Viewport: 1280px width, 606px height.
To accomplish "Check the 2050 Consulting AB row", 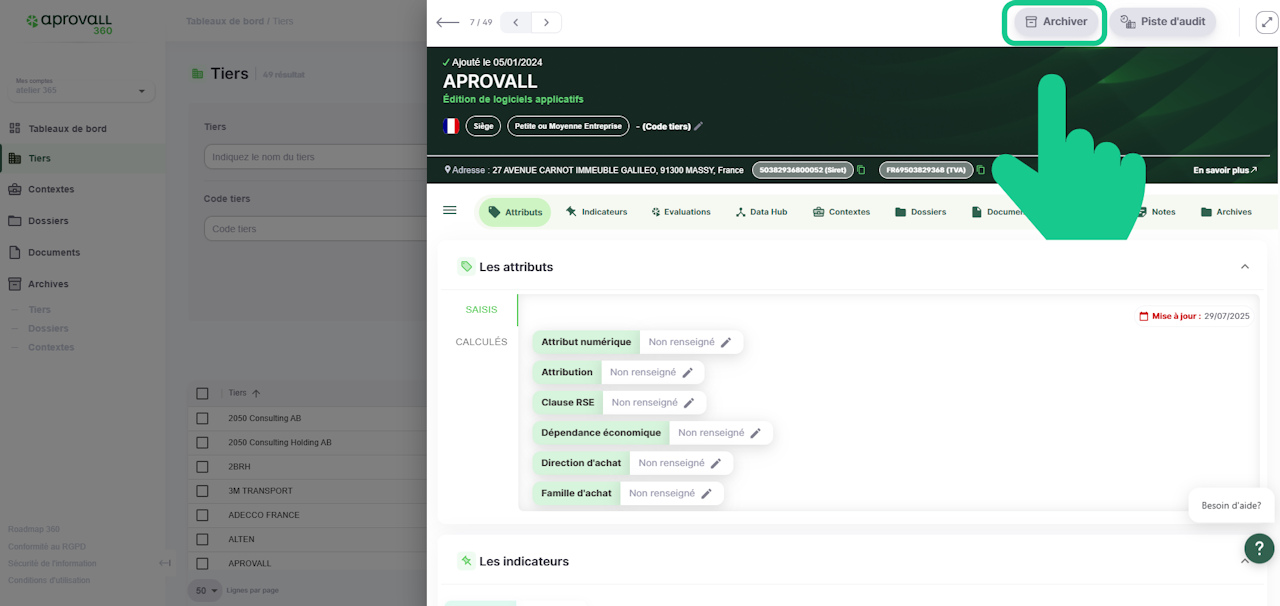I will point(203,418).
